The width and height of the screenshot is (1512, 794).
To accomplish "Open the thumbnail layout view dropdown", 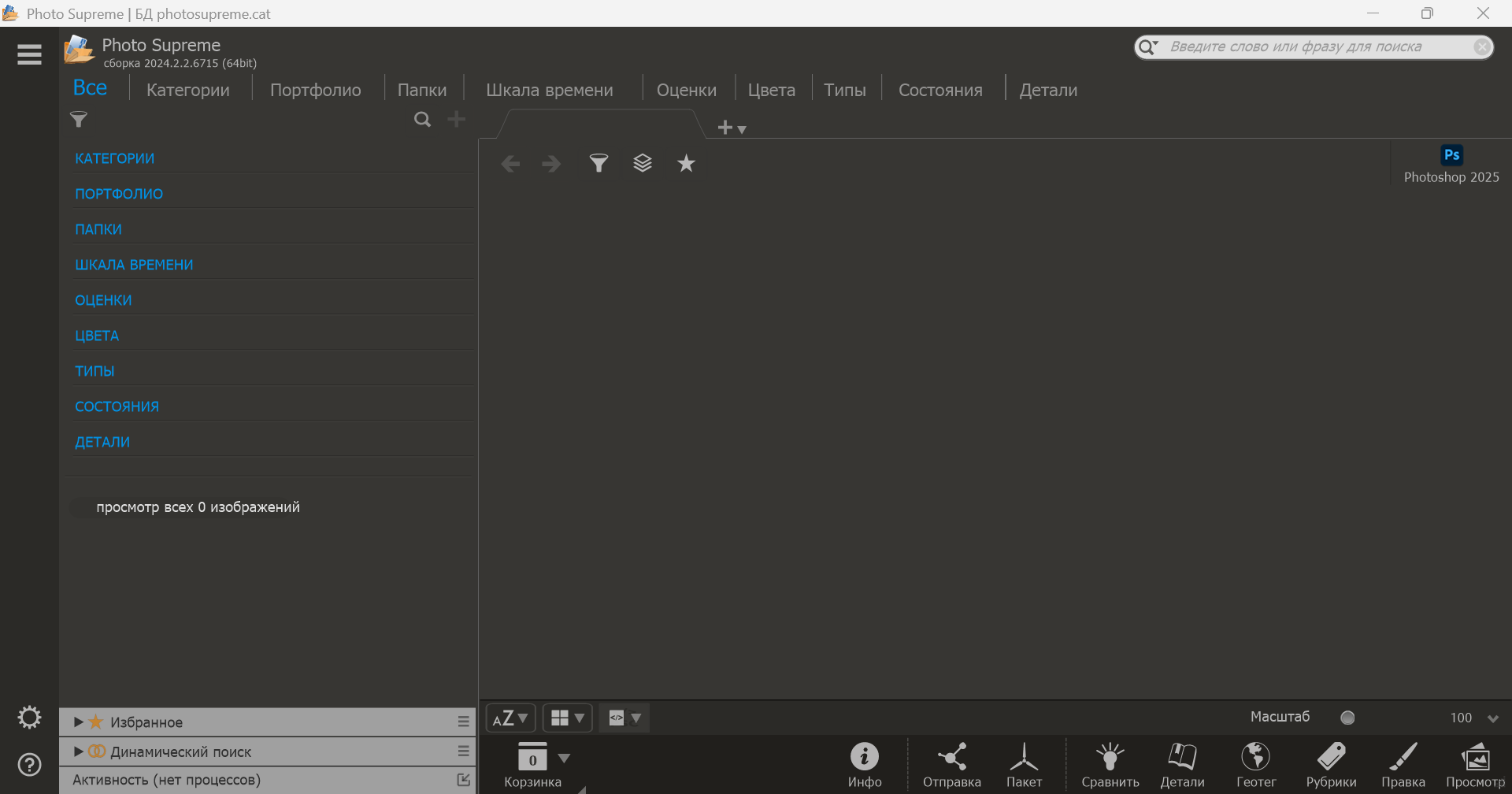I will click(x=568, y=718).
